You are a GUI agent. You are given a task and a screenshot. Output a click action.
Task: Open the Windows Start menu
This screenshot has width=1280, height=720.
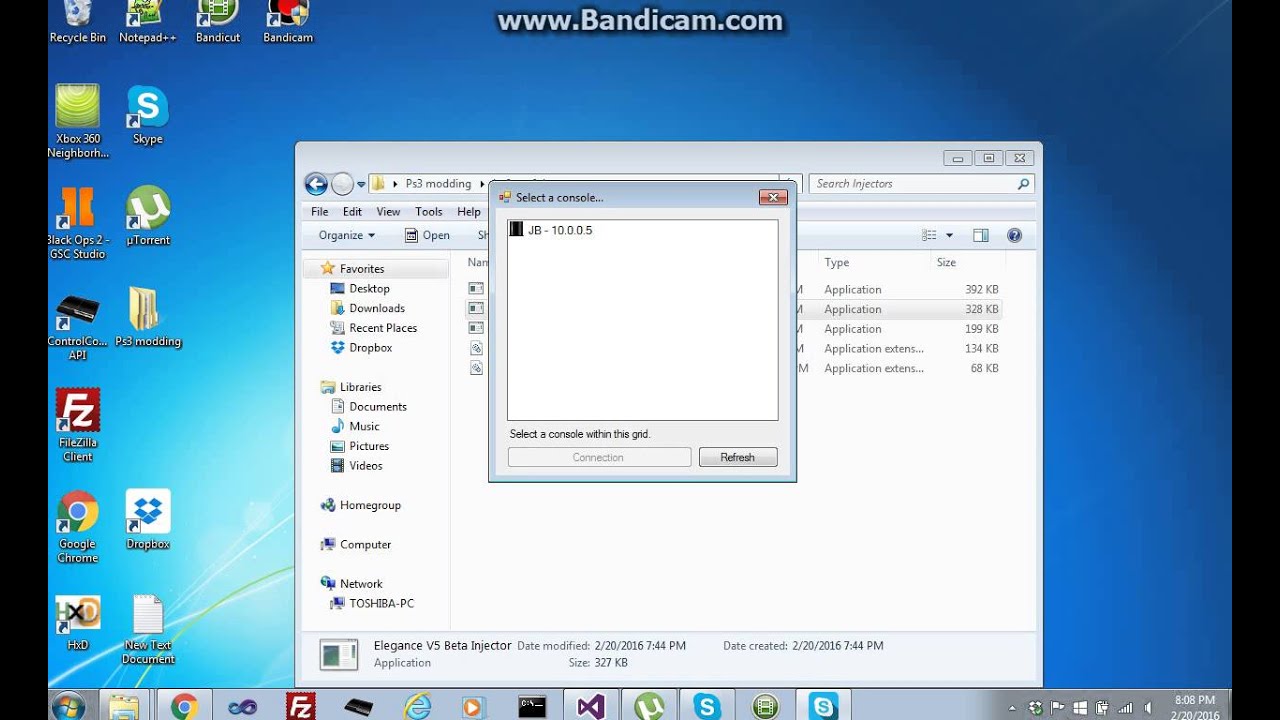(x=67, y=706)
